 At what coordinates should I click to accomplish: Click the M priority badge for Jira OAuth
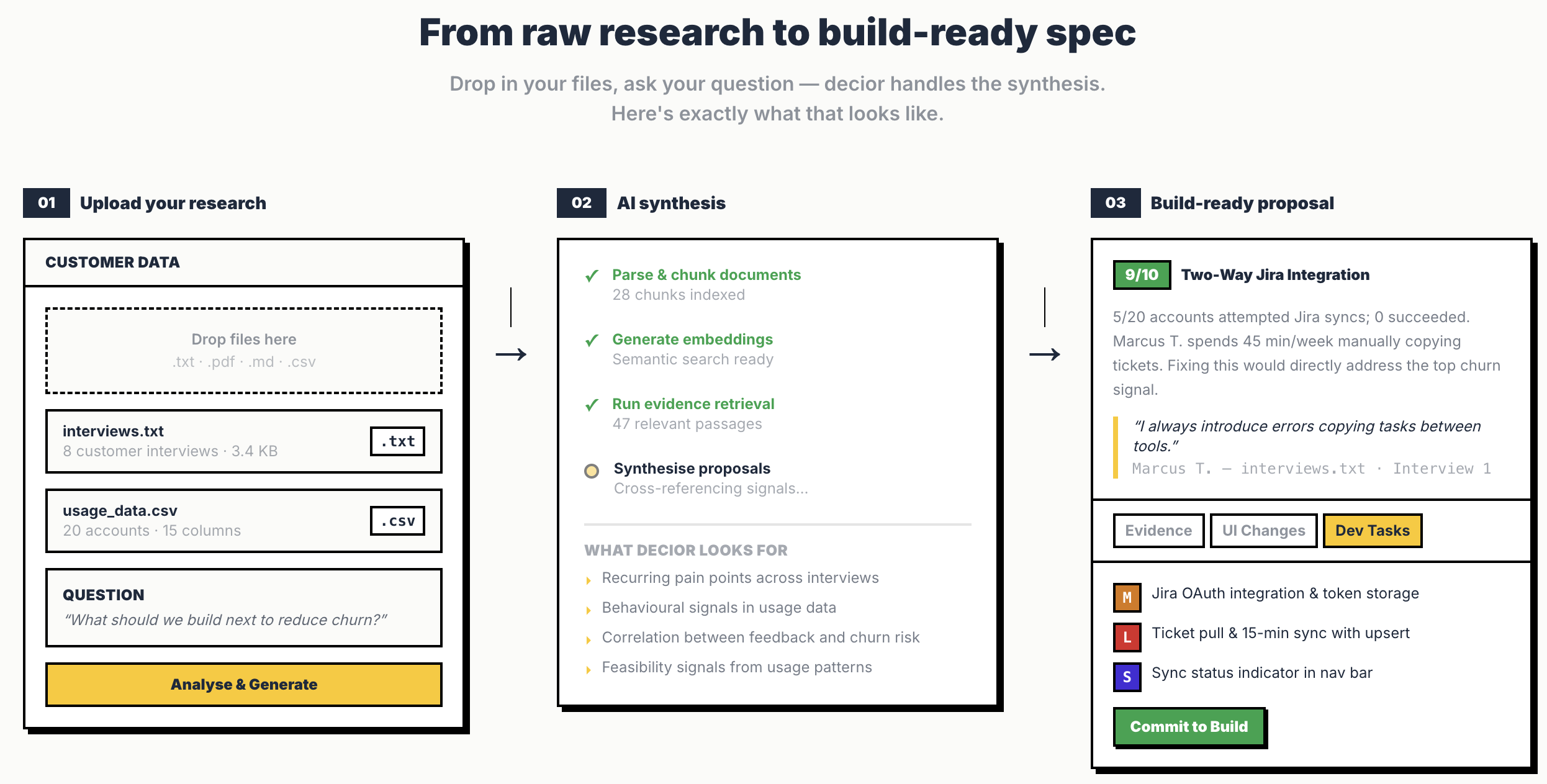(1127, 597)
